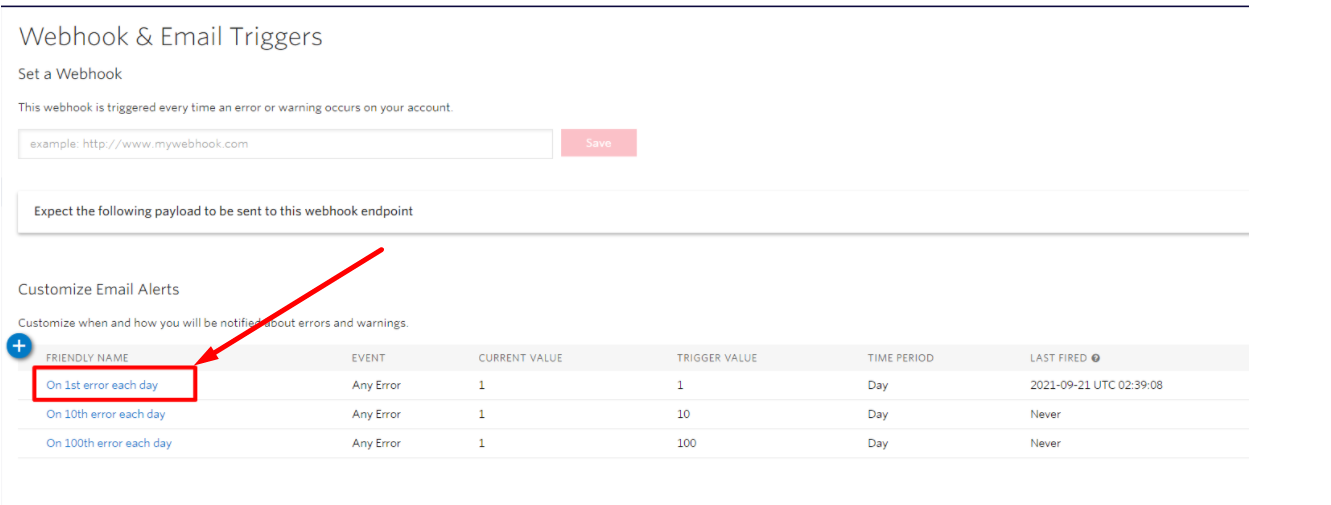Click the 'Webhook & Email Triggers' heading
Viewport: 1331px width, 505px height.
171,37
